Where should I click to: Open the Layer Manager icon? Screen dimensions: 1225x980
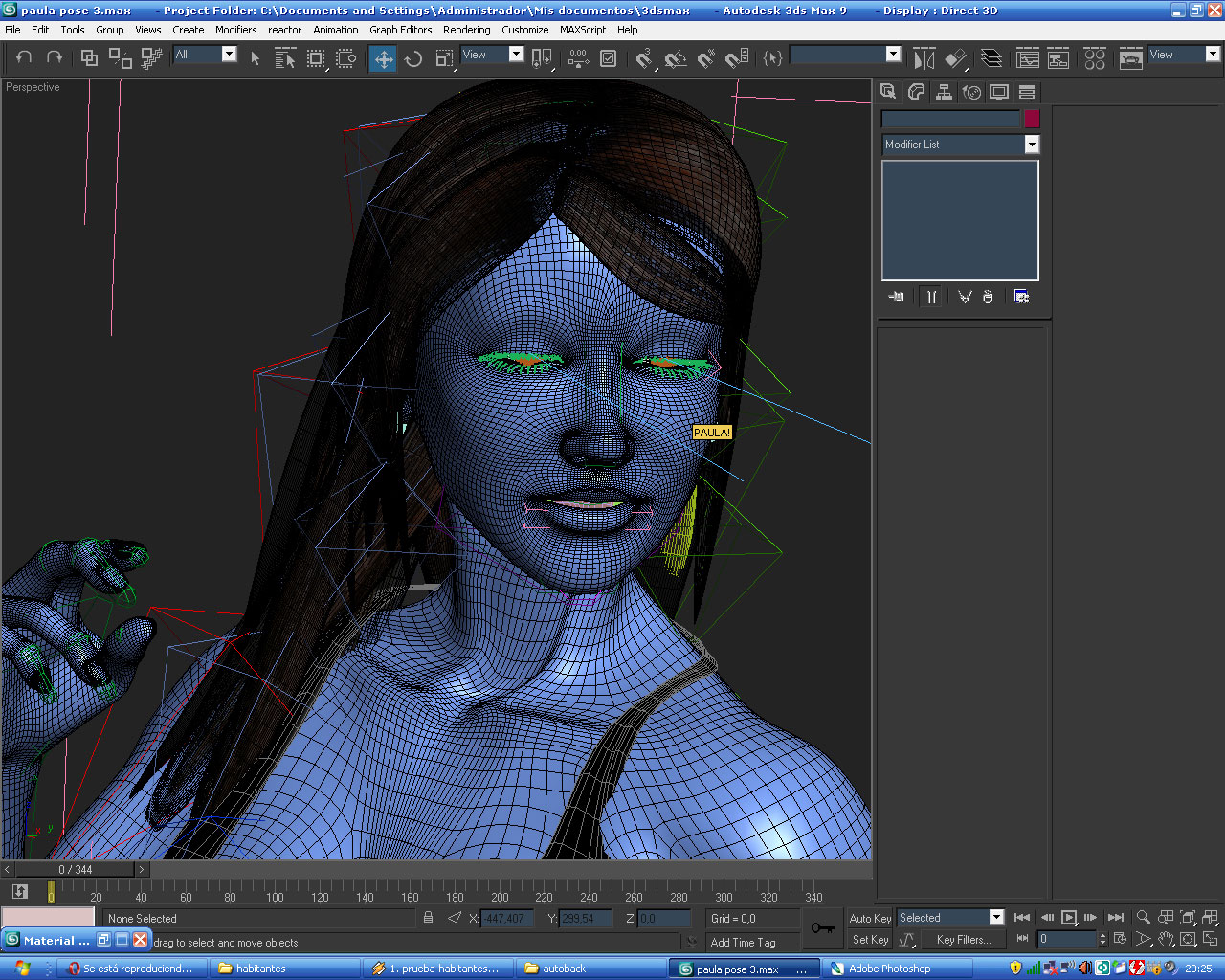point(991,58)
